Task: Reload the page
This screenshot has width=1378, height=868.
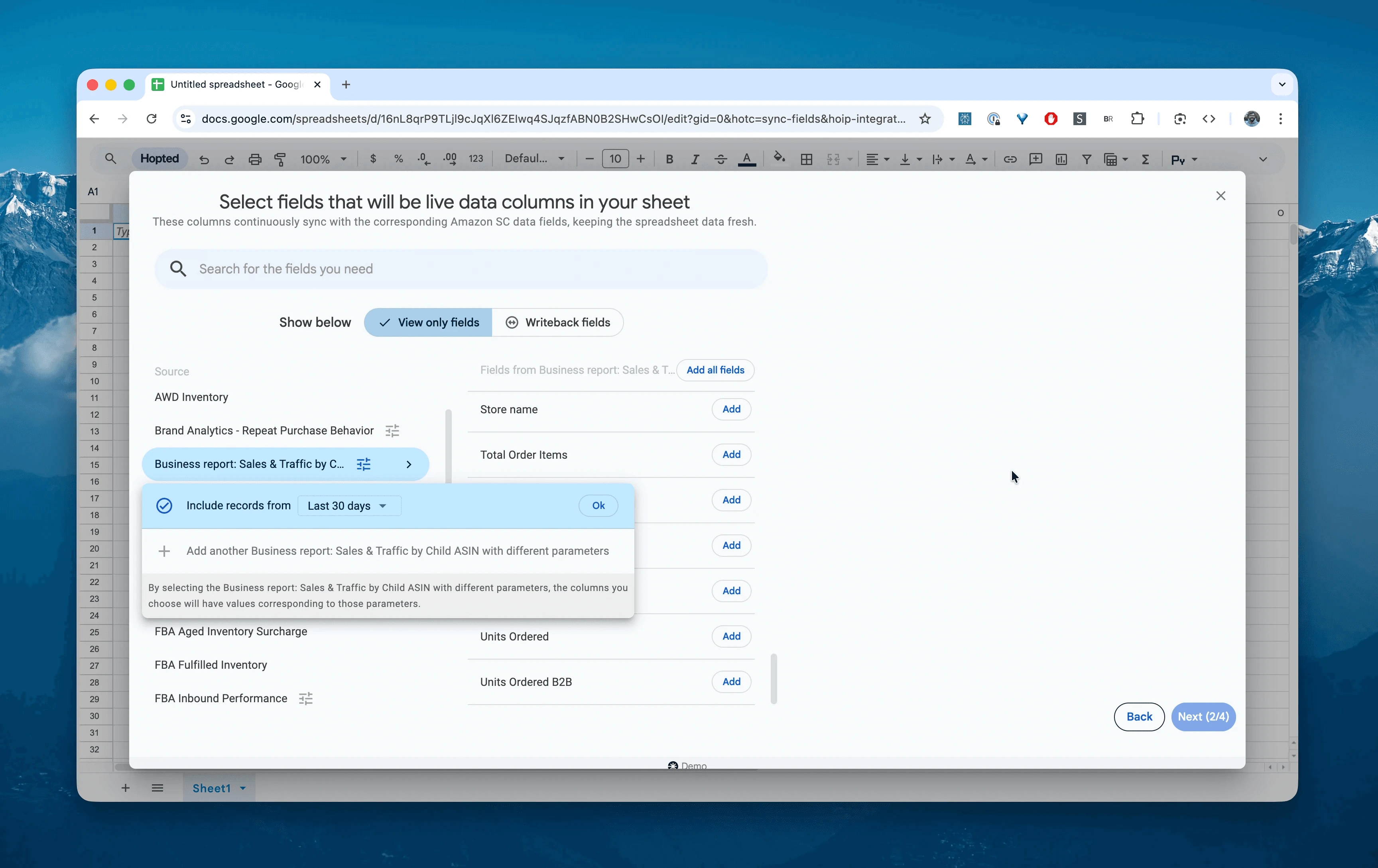Action: point(152,118)
